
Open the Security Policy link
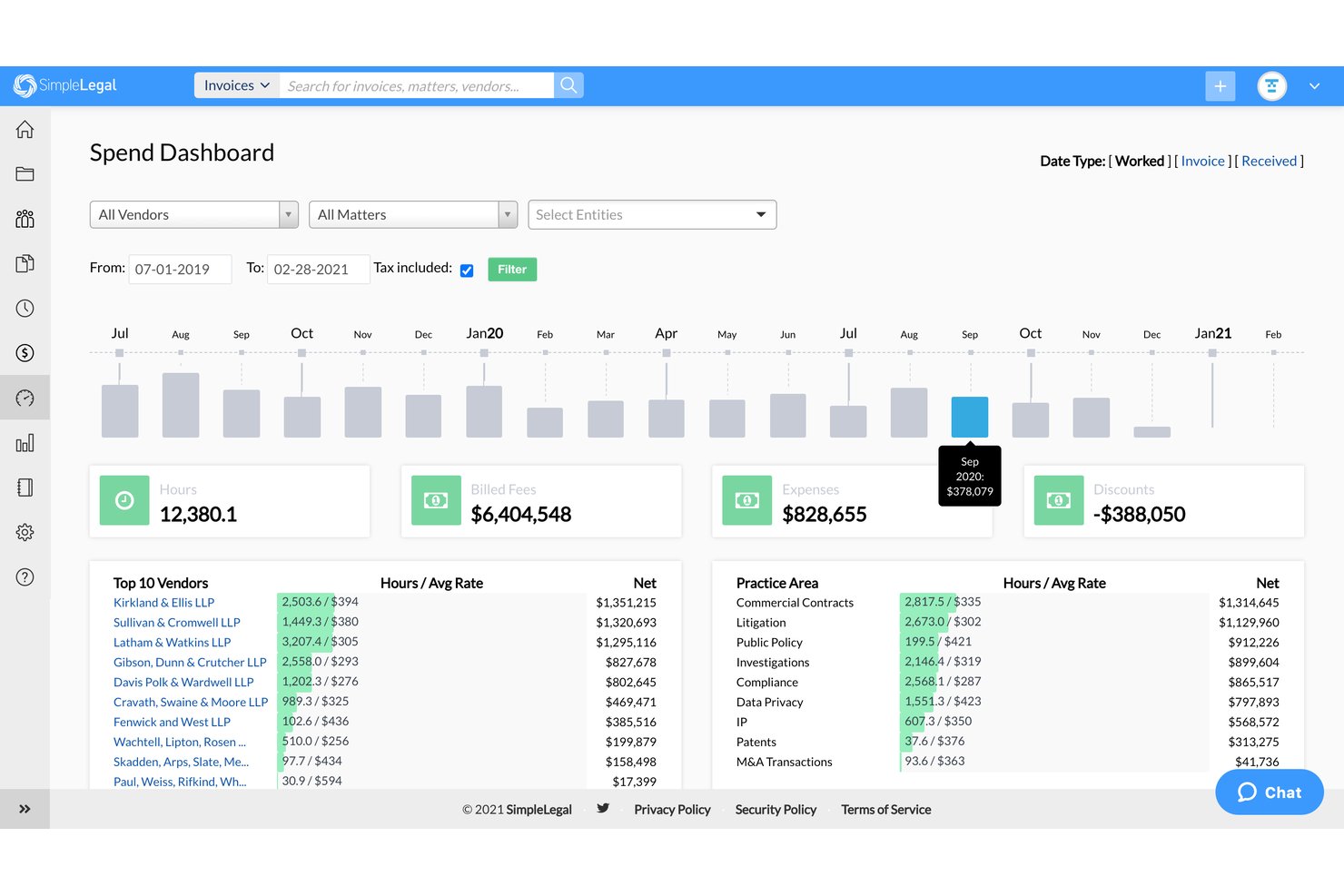[x=776, y=810]
